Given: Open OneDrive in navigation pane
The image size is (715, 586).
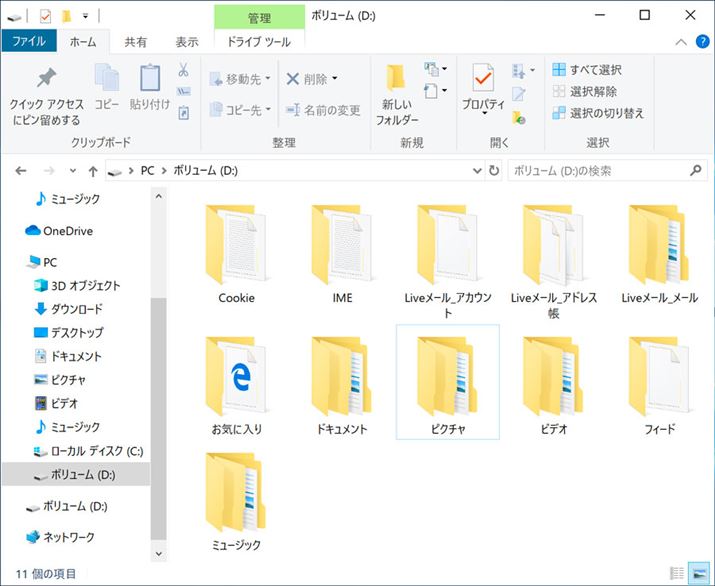Looking at the screenshot, I should coord(59,231).
